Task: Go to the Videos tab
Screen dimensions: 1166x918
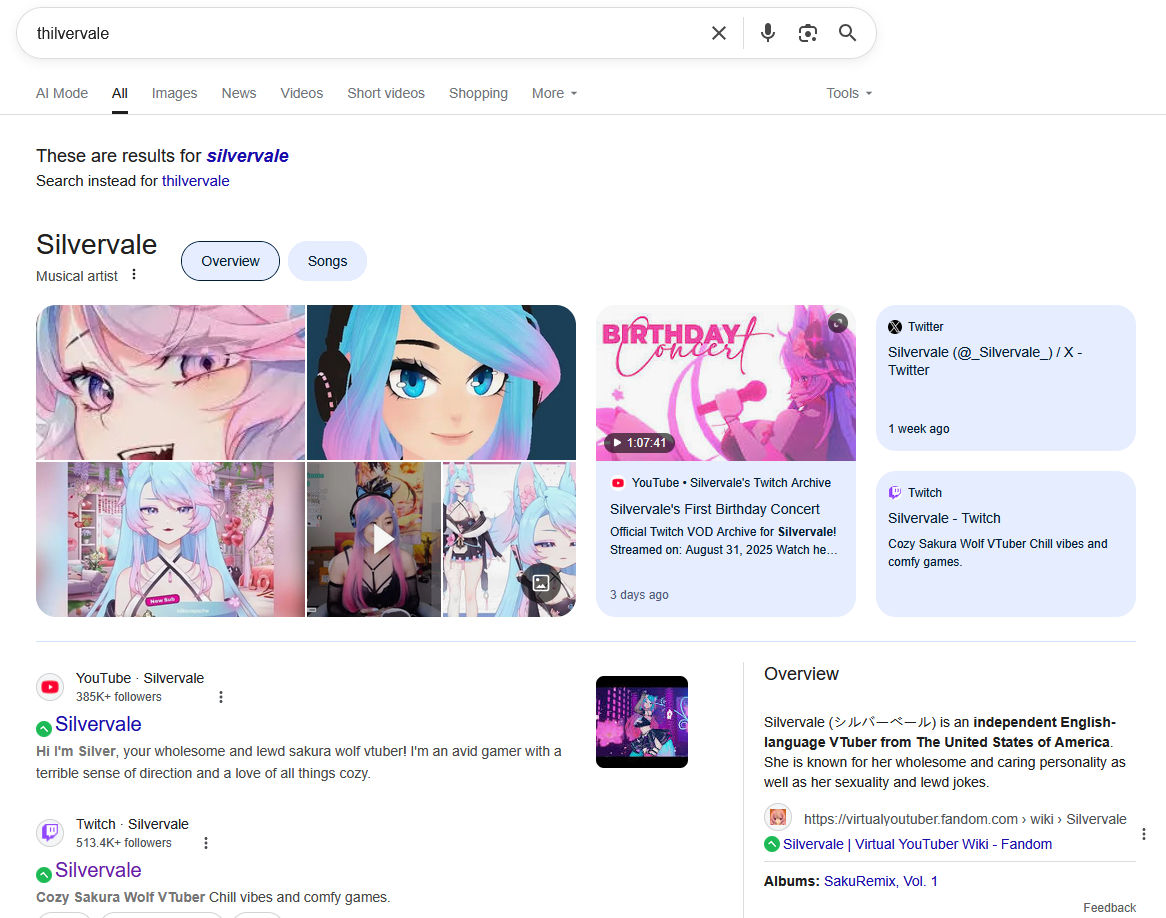Action: pyautogui.click(x=302, y=93)
